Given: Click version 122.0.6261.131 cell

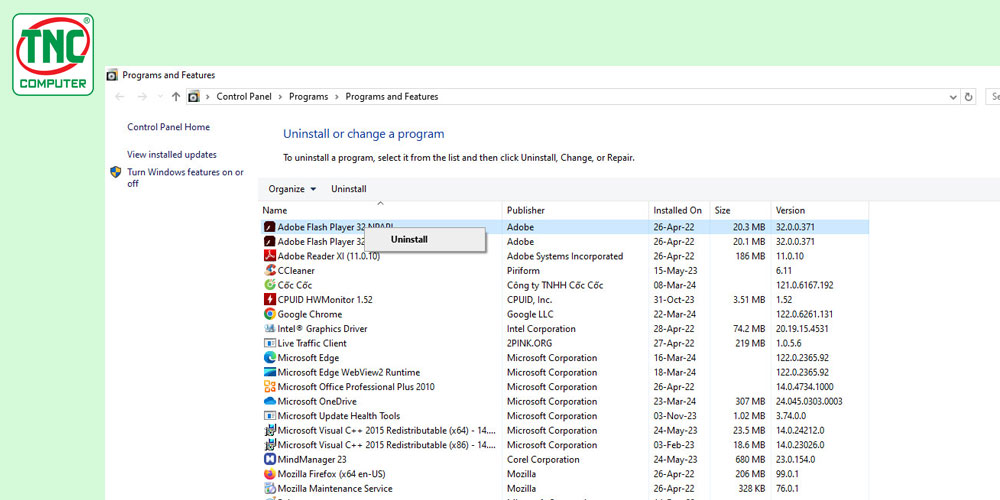Looking at the screenshot, I should click(x=804, y=314).
